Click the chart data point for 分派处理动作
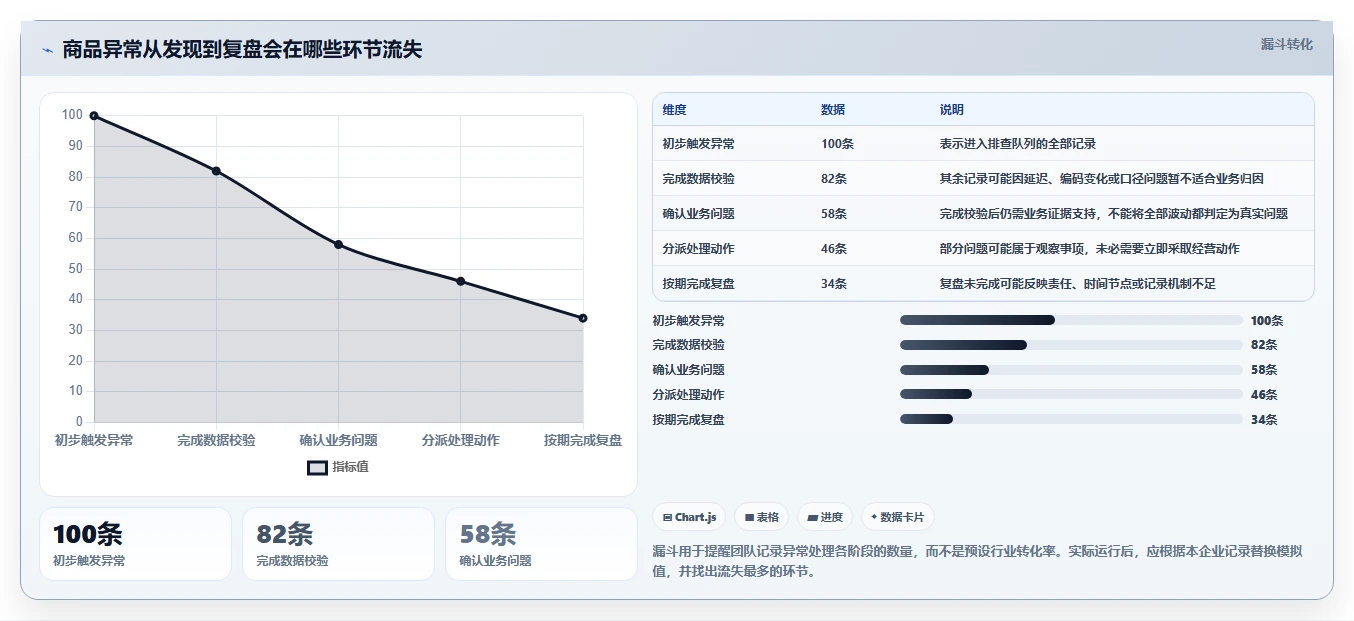This screenshot has width=1354, height=621. tap(461, 281)
